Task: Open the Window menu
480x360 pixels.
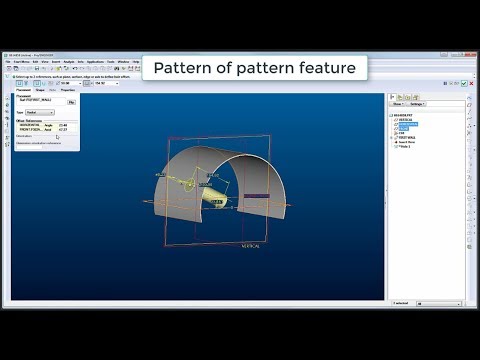Action: [123, 62]
